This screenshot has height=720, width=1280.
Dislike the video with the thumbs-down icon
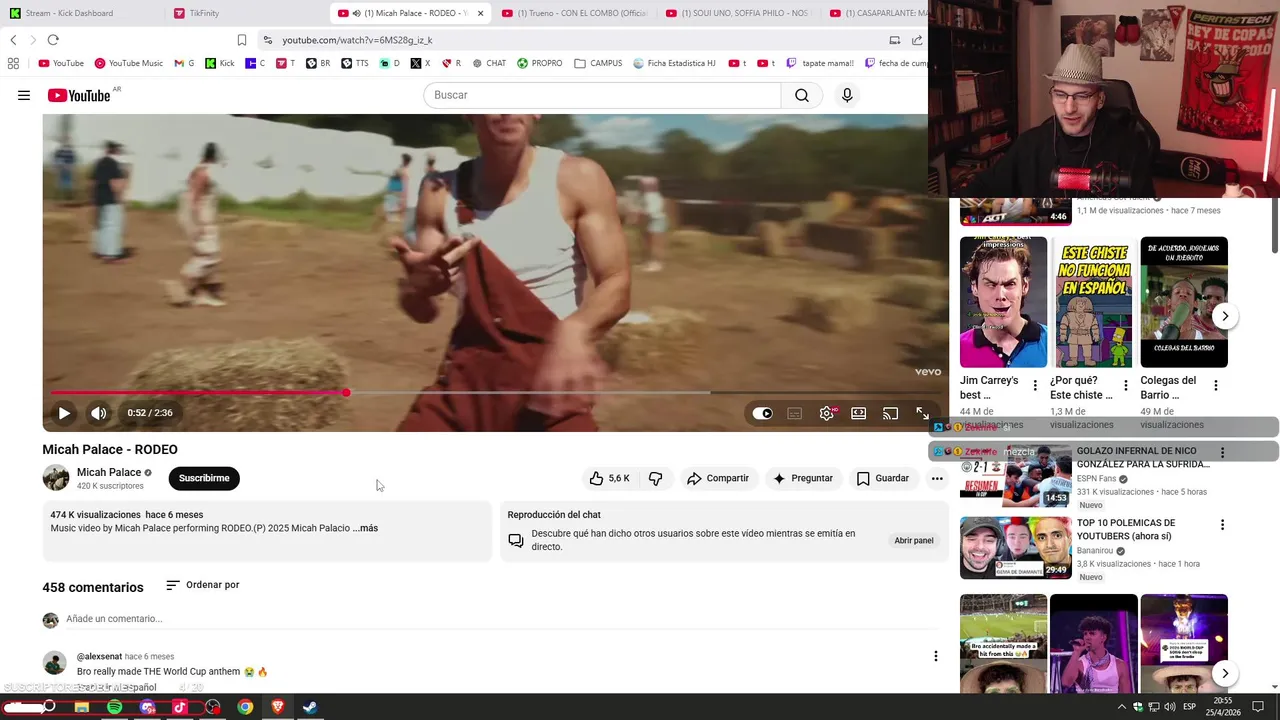tap(655, 478)
